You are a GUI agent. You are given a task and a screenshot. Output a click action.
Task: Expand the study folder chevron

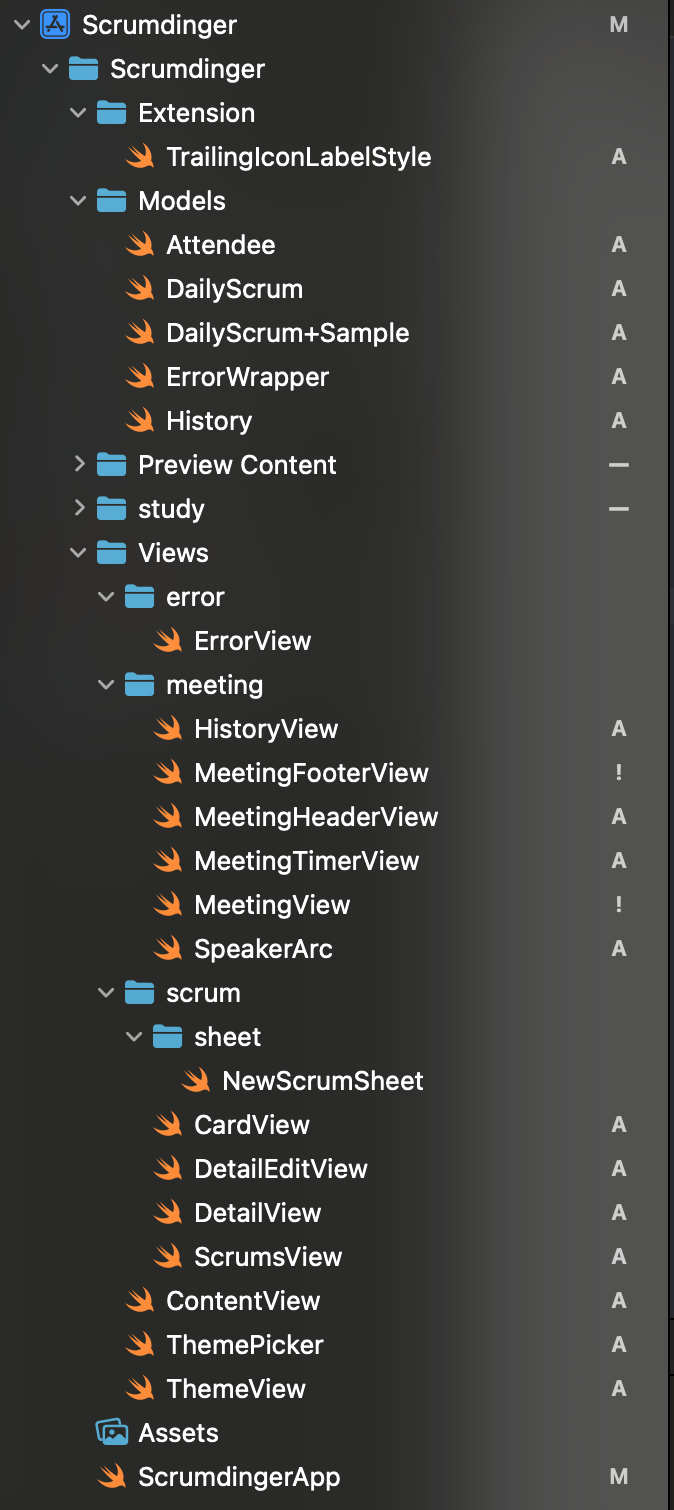click(79, 509)
